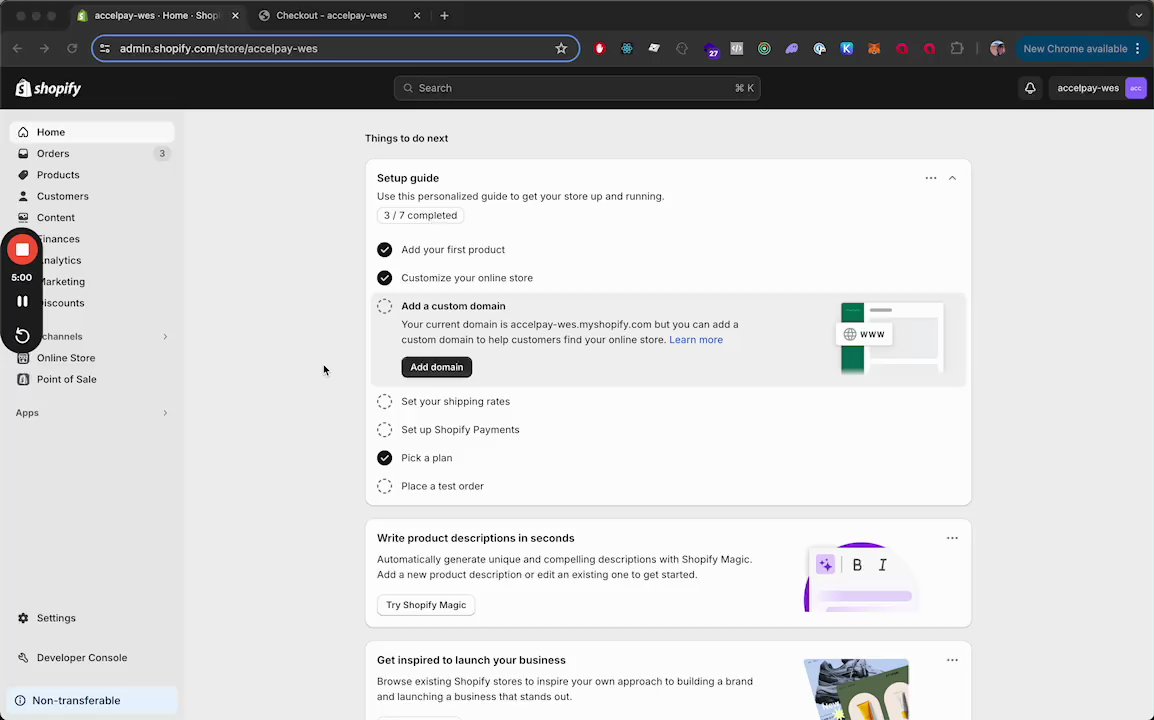Click the Chrome profile avatar
Image resolution: width=1154 pixels, height=720 pixels.
click(x=997, y=49)
